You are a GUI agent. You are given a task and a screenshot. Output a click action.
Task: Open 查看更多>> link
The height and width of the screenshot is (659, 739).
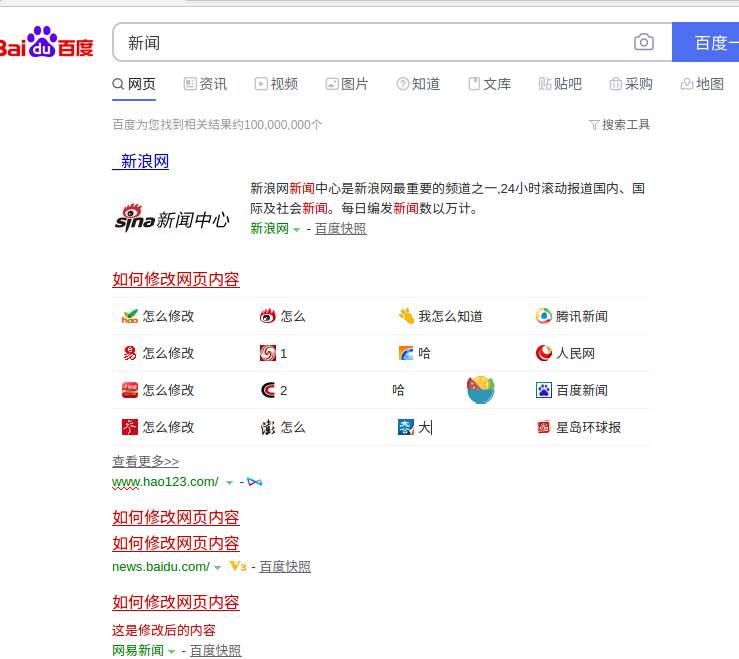point(145,461)
